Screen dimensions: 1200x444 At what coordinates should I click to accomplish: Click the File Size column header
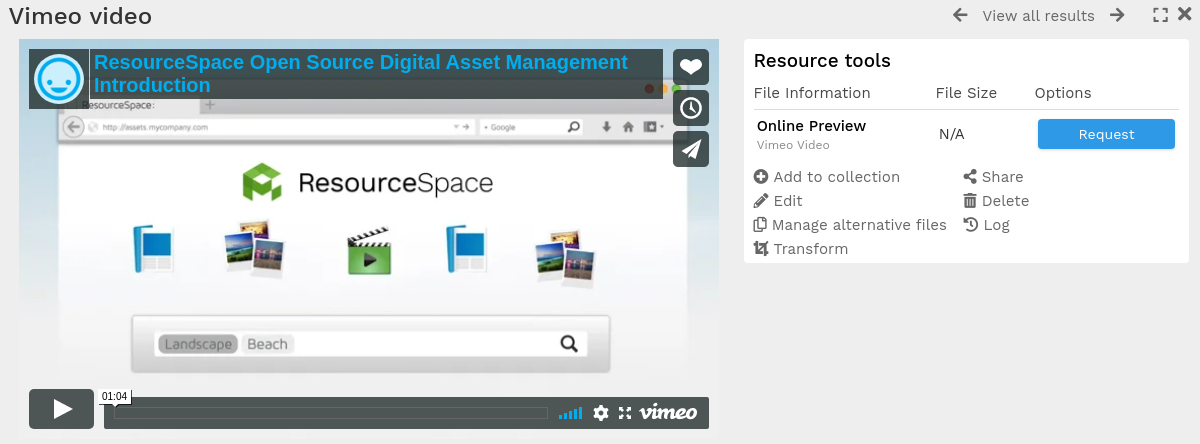[x=966, y=93]
